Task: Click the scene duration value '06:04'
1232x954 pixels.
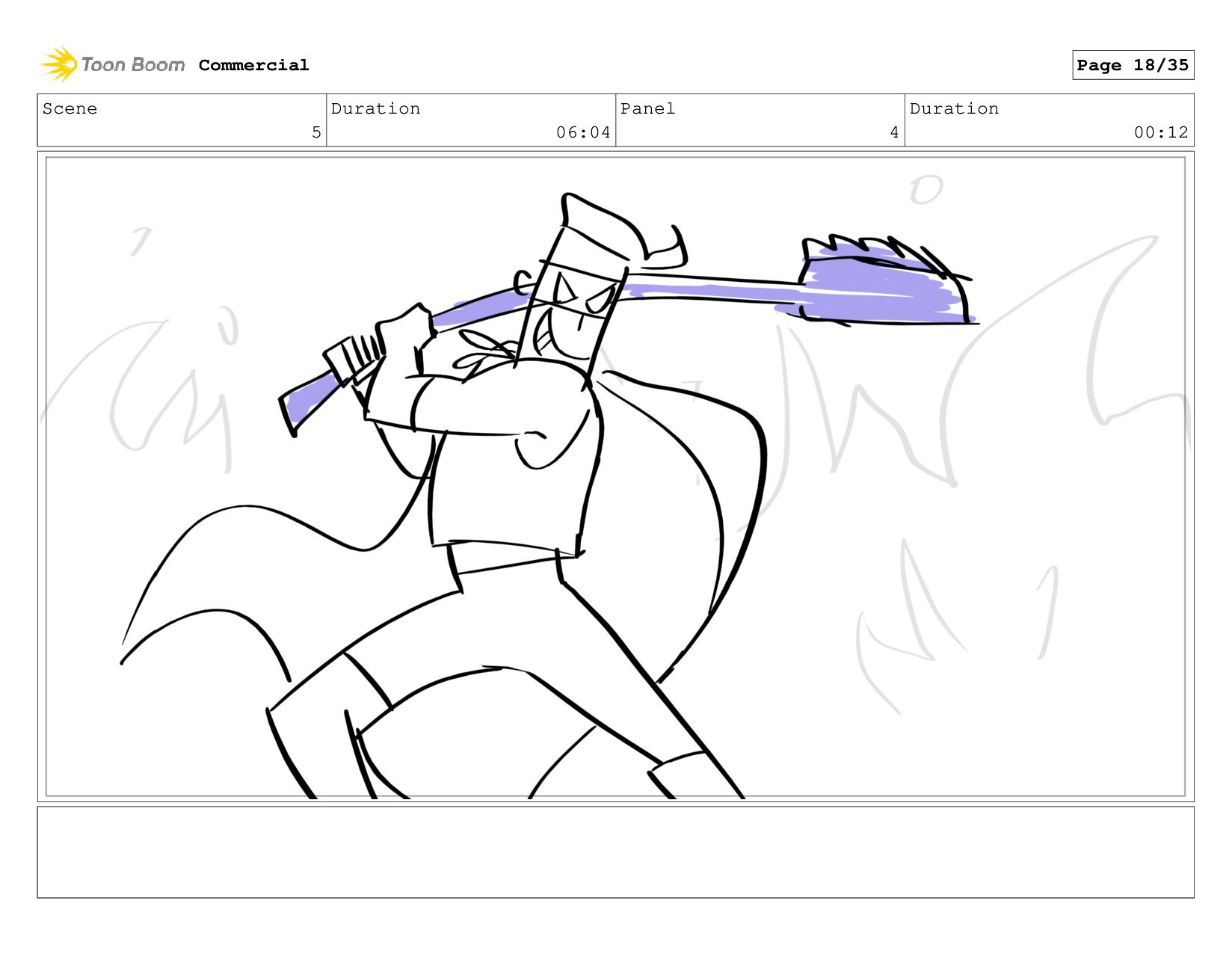Action: pos(583,132)
